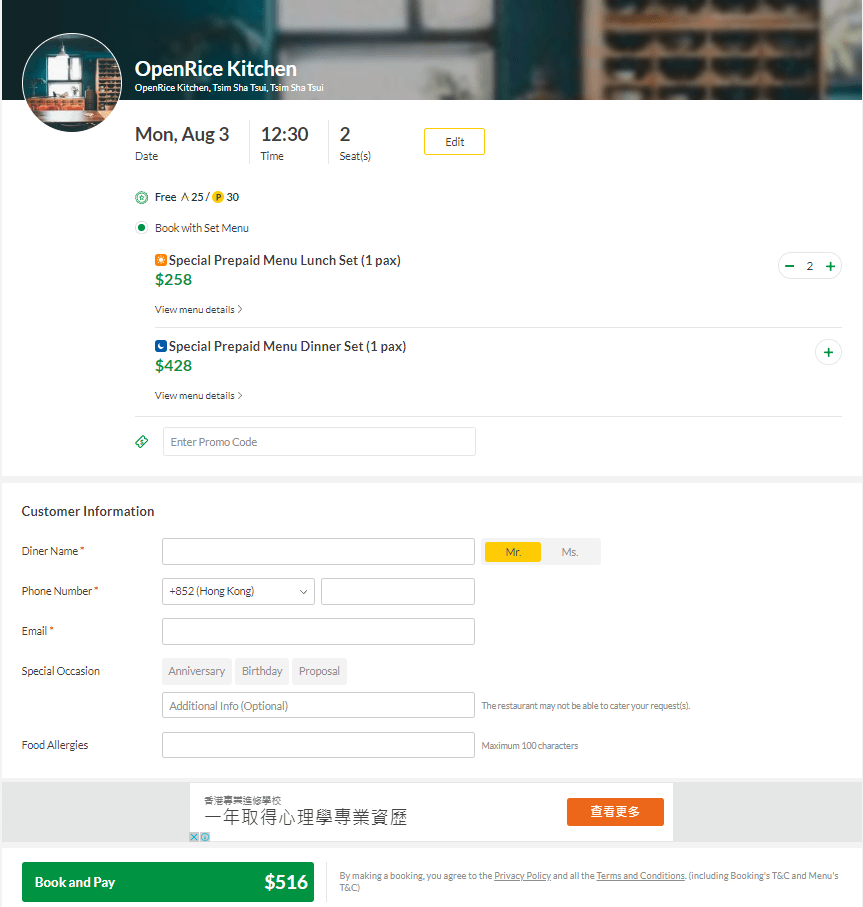Image resolution: width=863 pixels, height=907 pixels.
Task: Click the Food Allergies input field
Action: click(318, 745)
